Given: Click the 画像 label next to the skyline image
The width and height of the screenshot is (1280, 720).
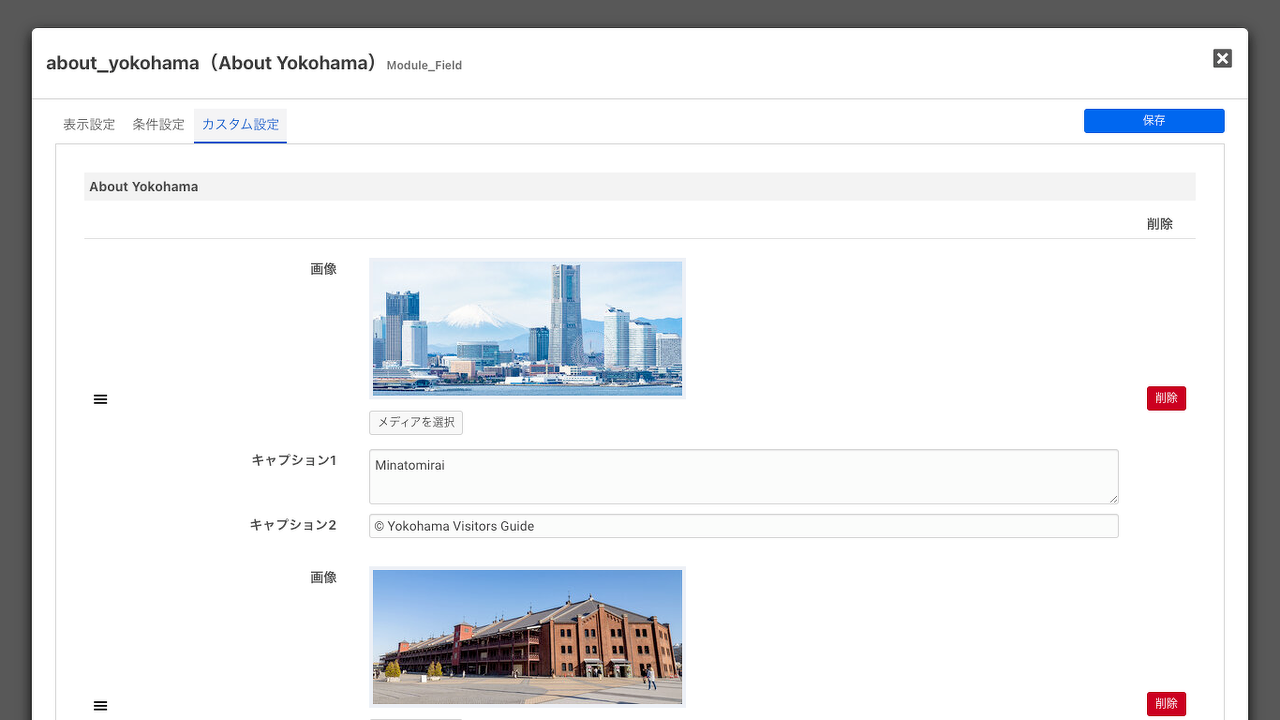Looking at the screenshot, I should pos(323,269).
